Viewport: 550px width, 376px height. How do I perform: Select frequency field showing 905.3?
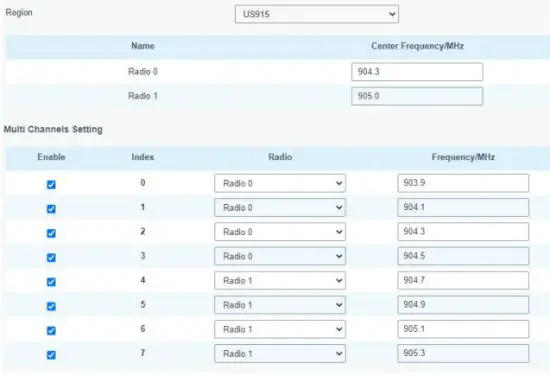click(x=463, y=354)
